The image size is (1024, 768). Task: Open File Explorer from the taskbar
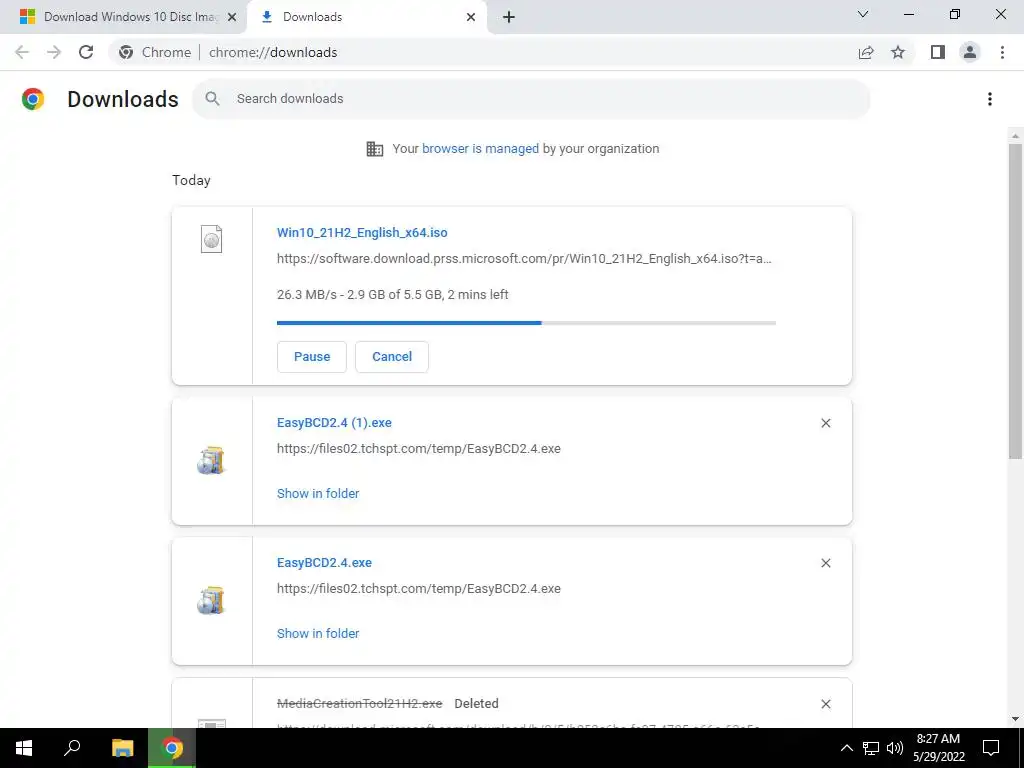(x=122, y=748)
